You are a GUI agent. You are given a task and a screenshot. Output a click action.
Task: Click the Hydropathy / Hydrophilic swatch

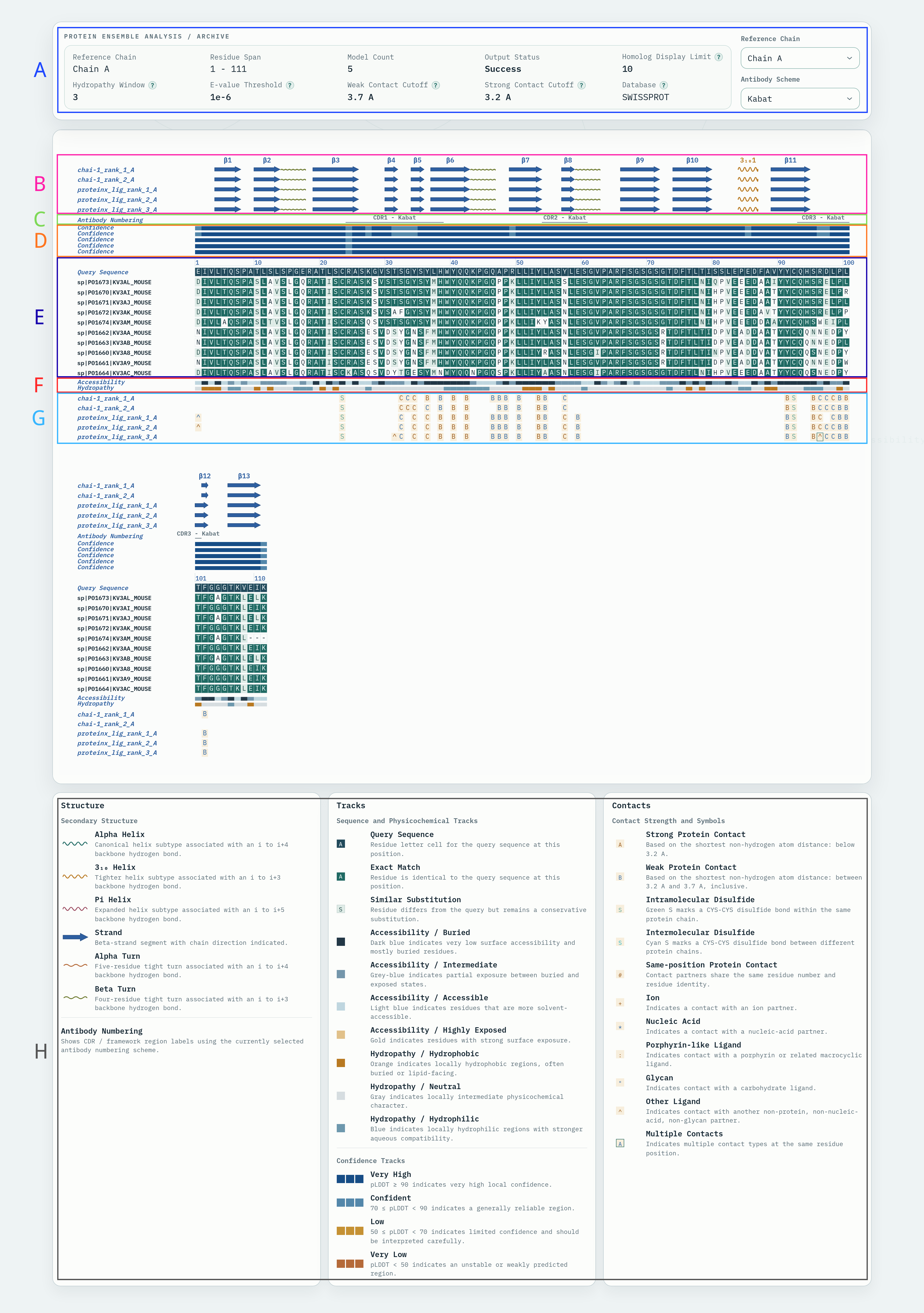[341, 1128]
